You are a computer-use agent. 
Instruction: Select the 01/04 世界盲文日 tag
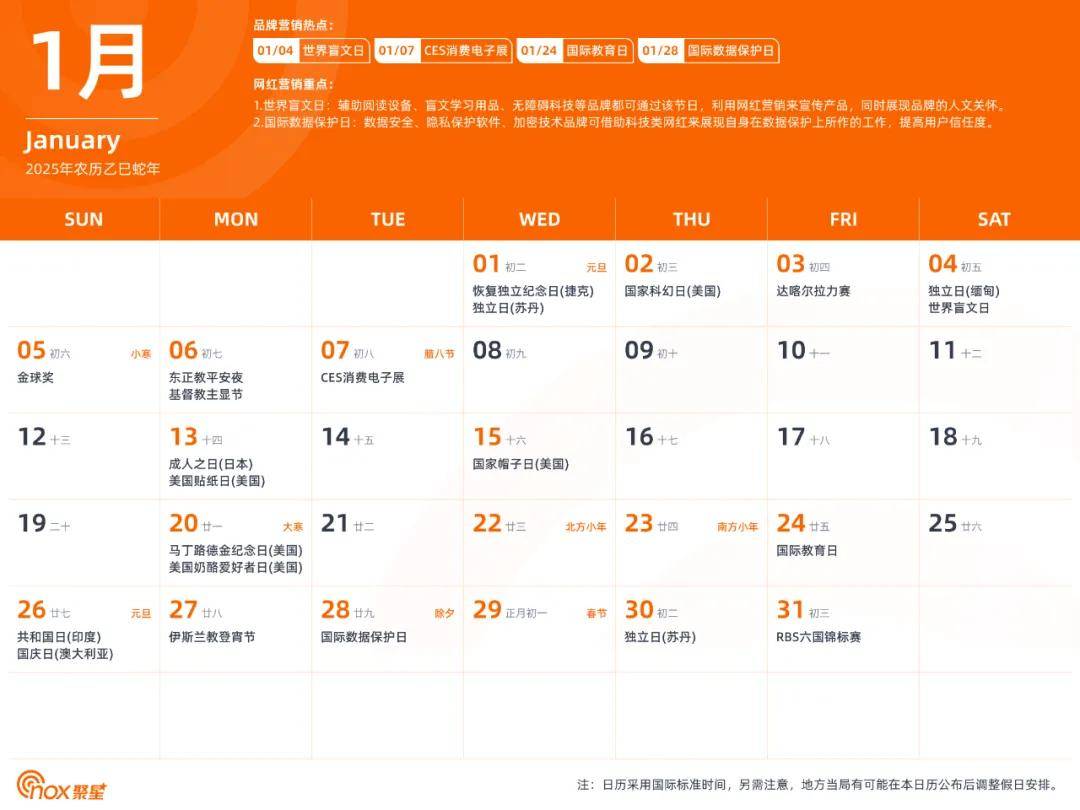point(312,51)
